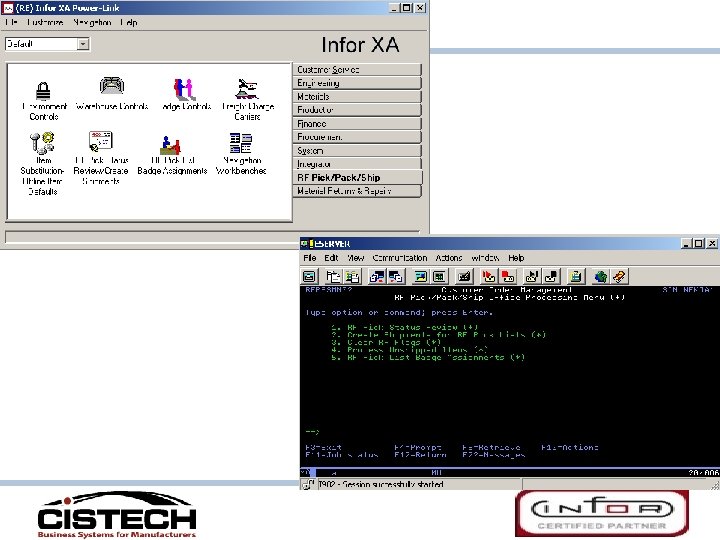Click terminal option 3 Clear RF Flags
720x540 pixels.
(386, 342)
